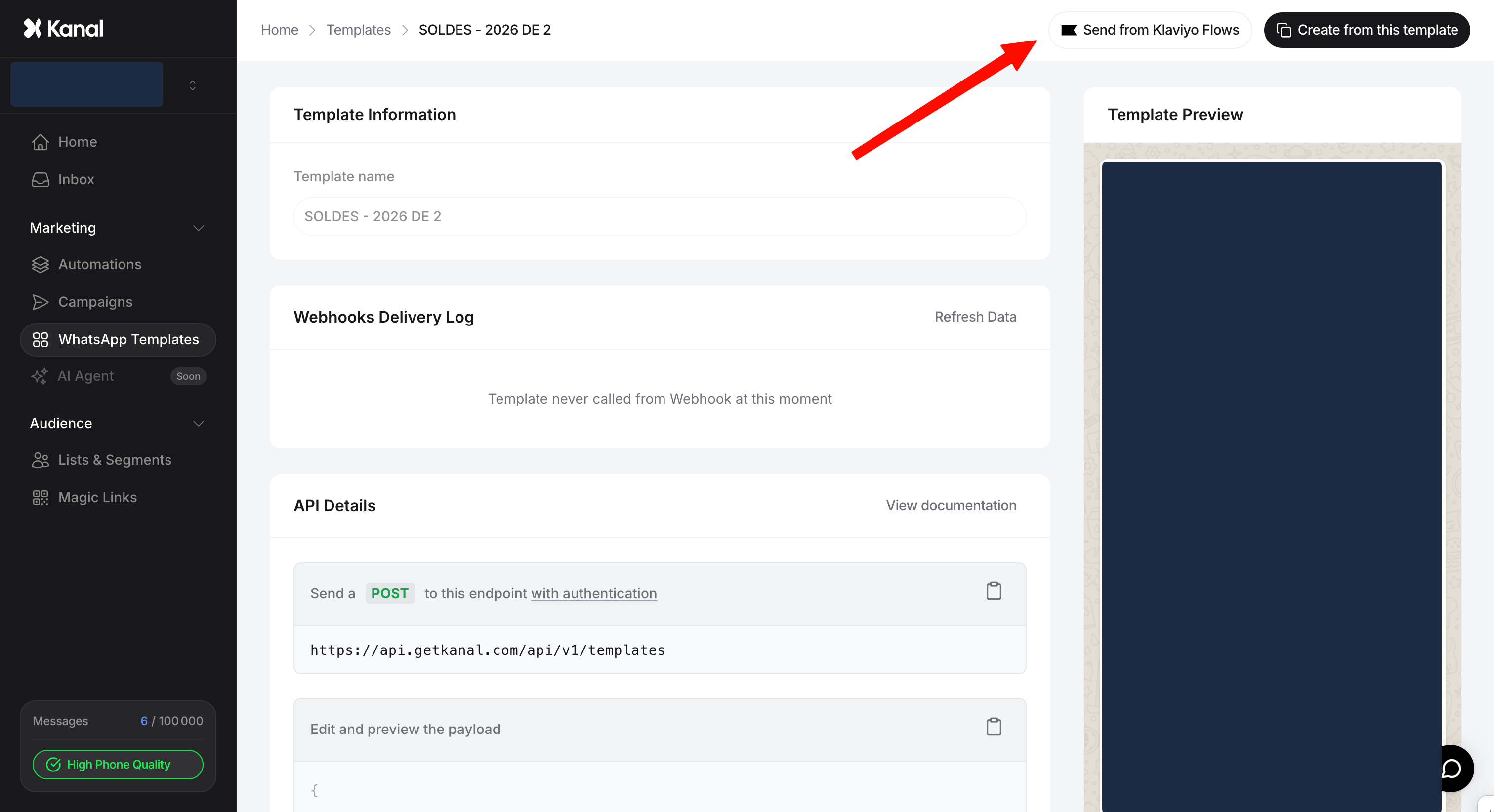Click the AI Agent sparkle icon

(x=39, y=376)
